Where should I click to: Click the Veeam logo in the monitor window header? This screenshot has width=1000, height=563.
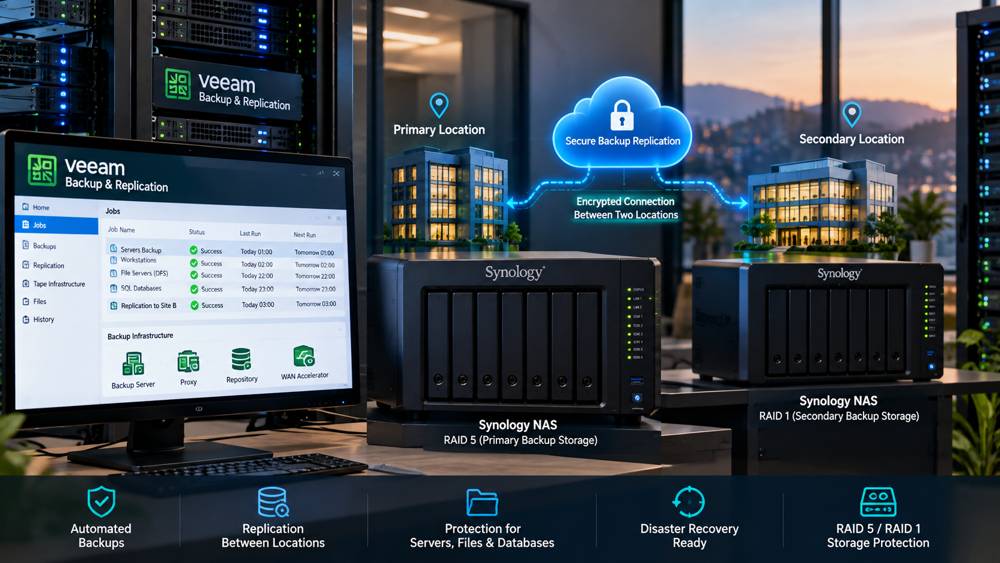(x=42, y=170)
